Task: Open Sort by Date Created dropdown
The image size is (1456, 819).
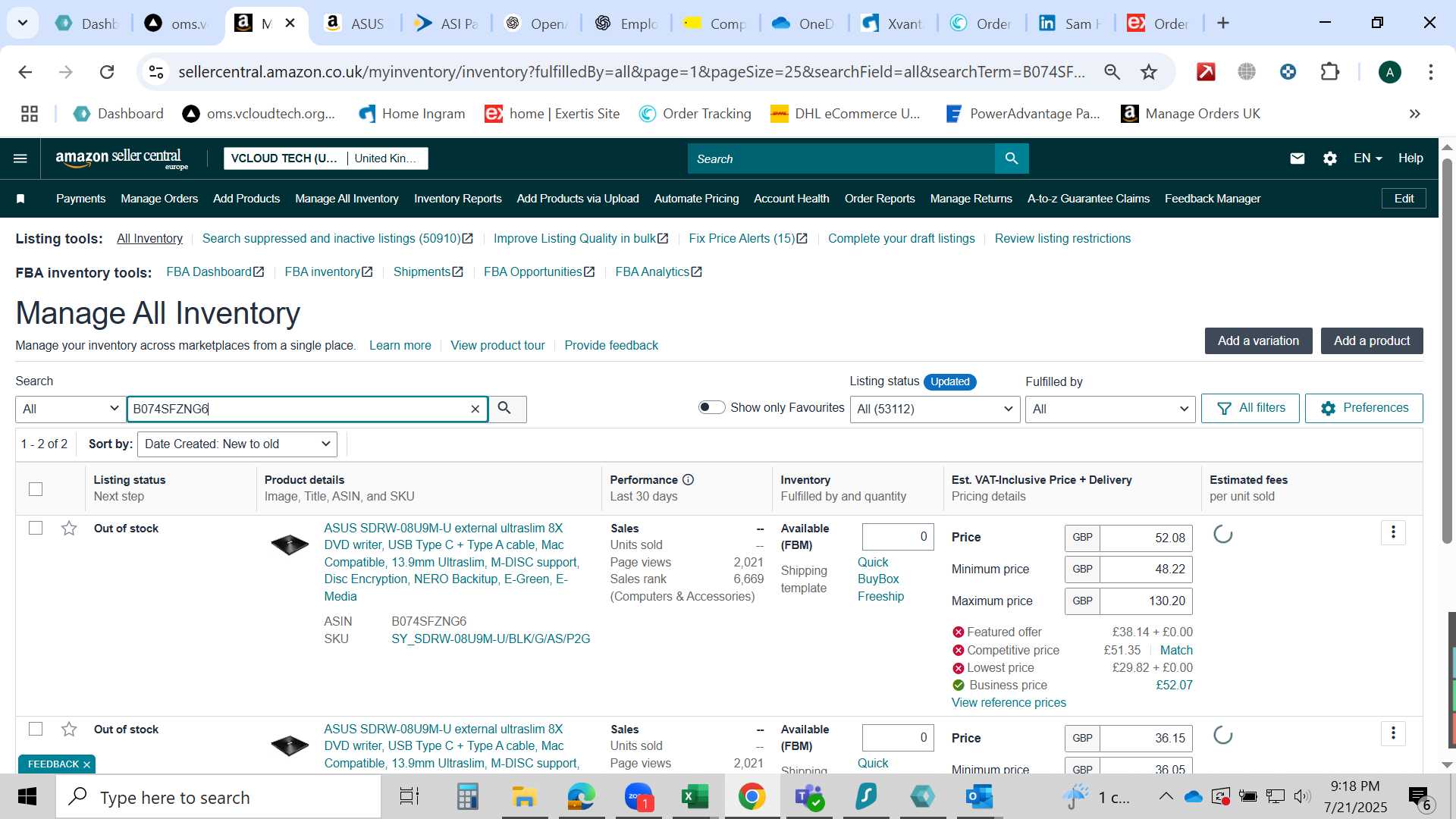Action: pyautogui.click(x=237, y=444)
